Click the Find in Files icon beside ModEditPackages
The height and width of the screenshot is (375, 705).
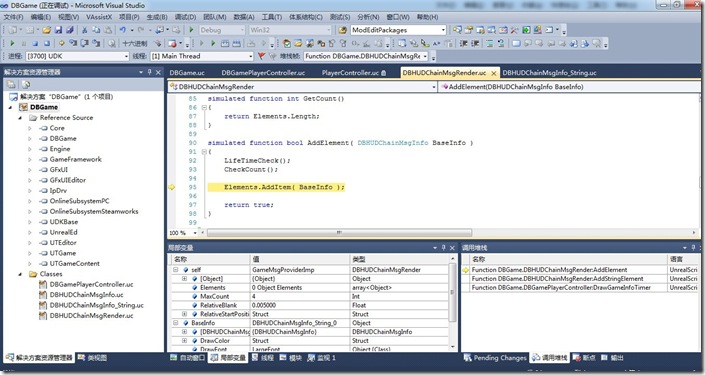click(x=343, y=30)
